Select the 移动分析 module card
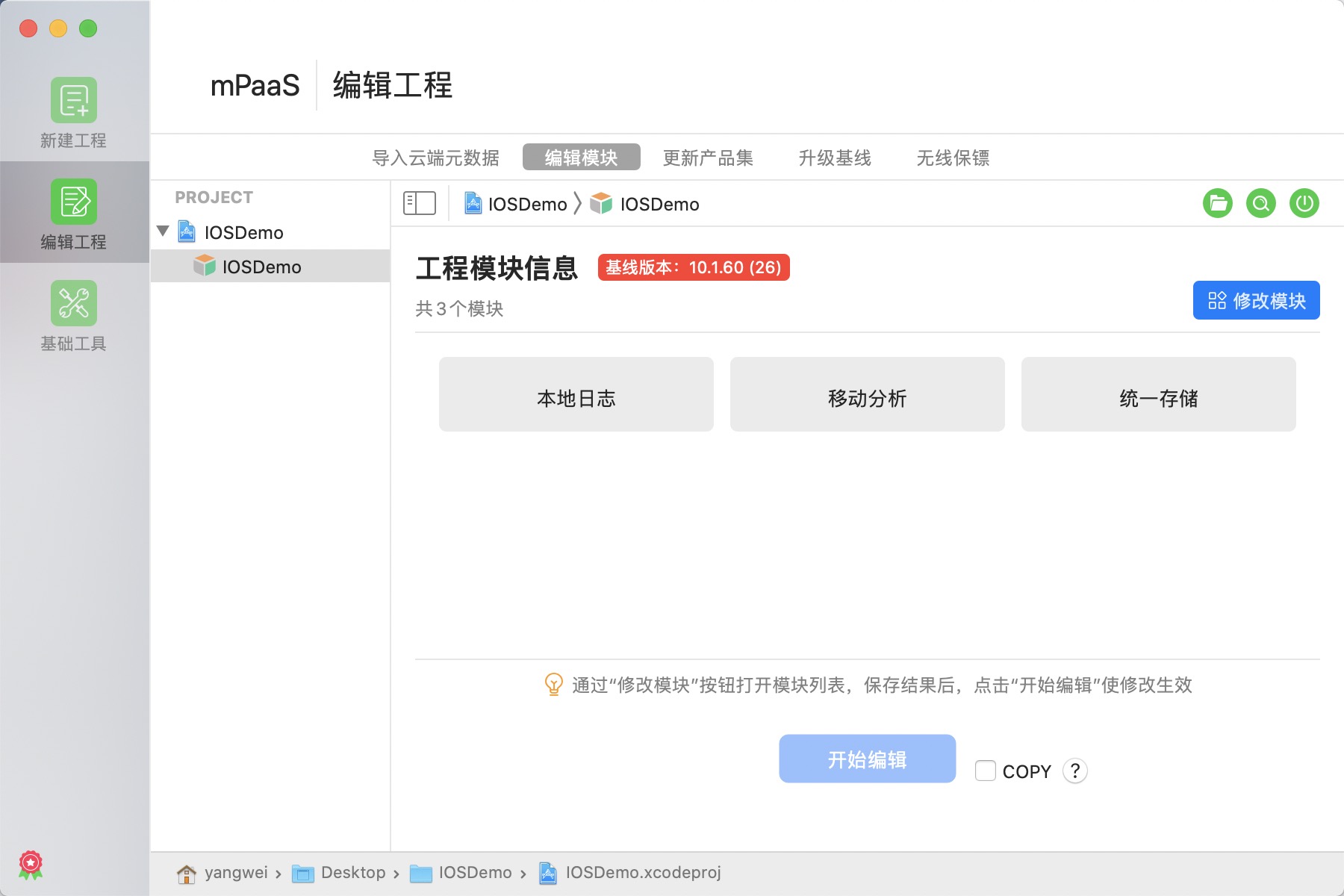The width and height of the screenshot is (1344, 896). click(867, 394)
